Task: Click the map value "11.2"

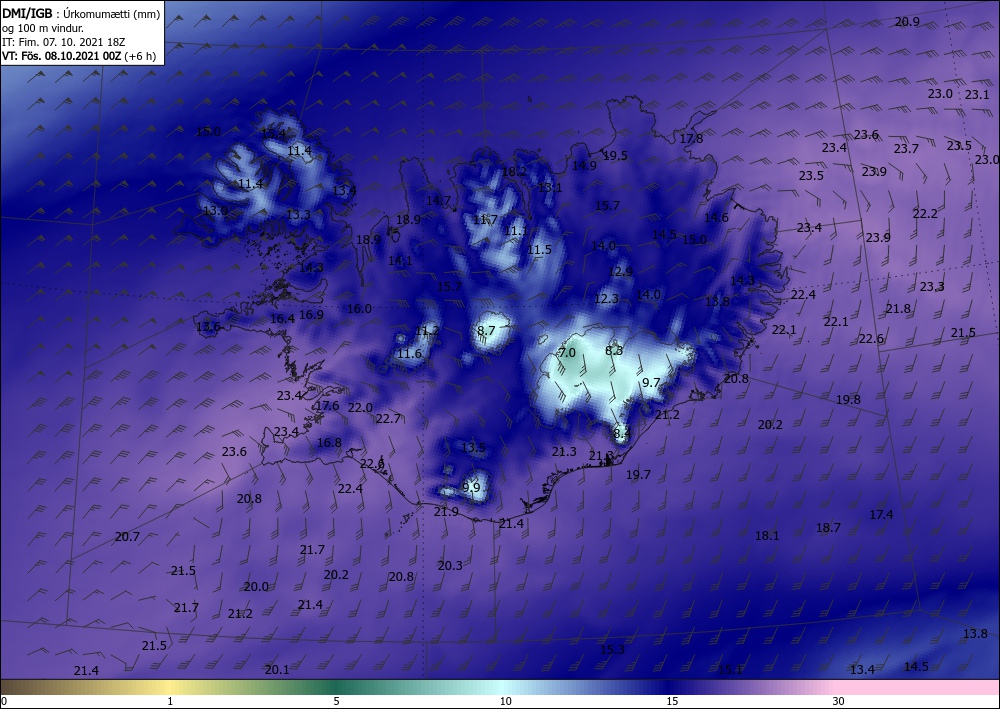Action: [427, 331]
